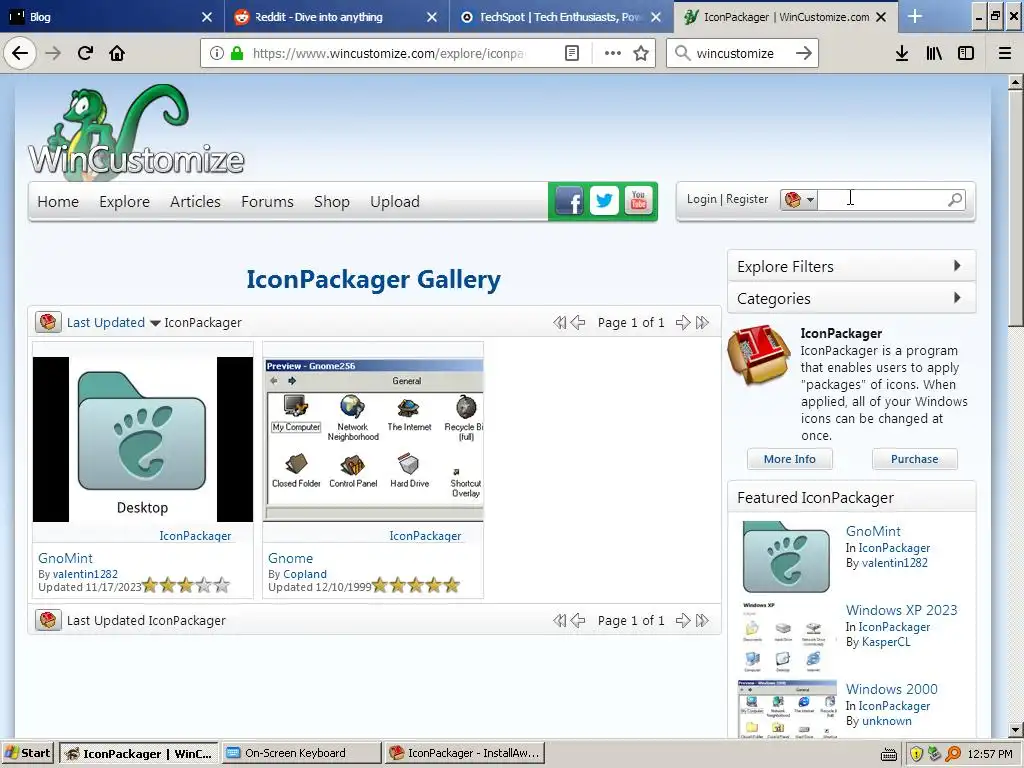Open the browser home page icon
Image resolution: width=1024 pixels, height=768 pixels.
117,53
